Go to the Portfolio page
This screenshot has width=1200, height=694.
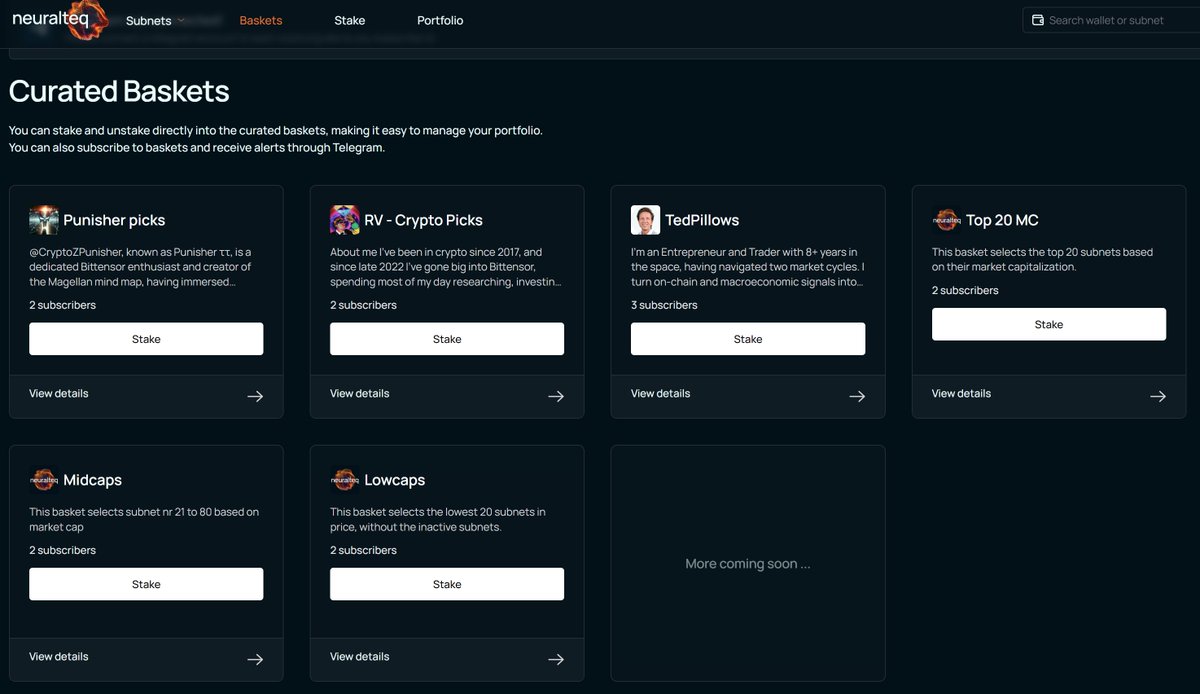440,20
